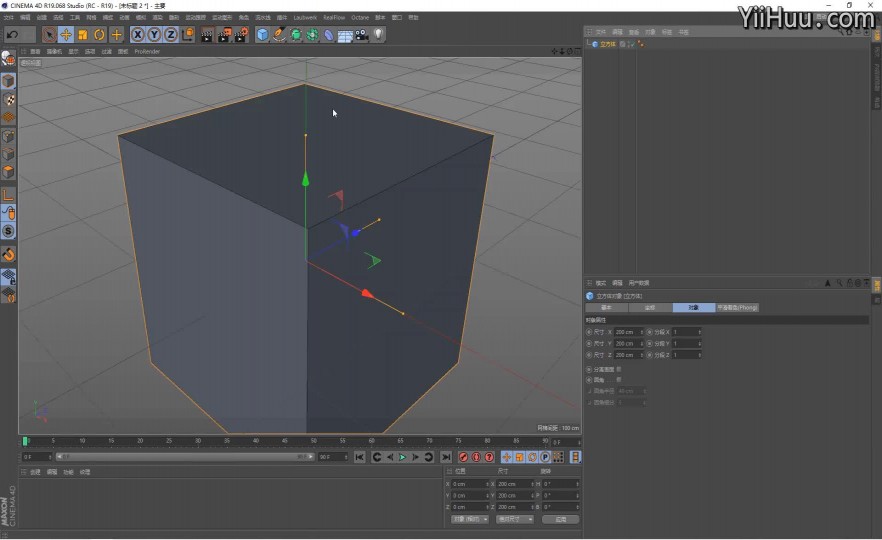This screenshot has height=540, width=882.
Task: Toggle Separate Surfaces checkbox in attributes
Action: coord(619,369)
